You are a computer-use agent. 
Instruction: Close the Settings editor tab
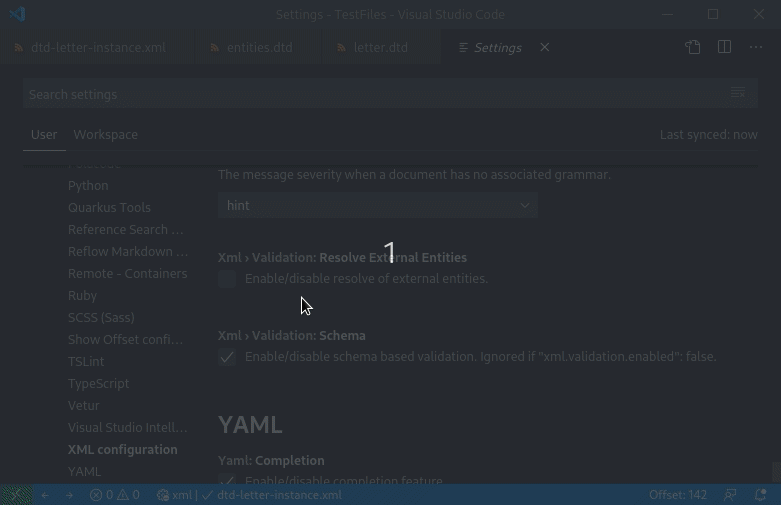[x=545, y=47]
